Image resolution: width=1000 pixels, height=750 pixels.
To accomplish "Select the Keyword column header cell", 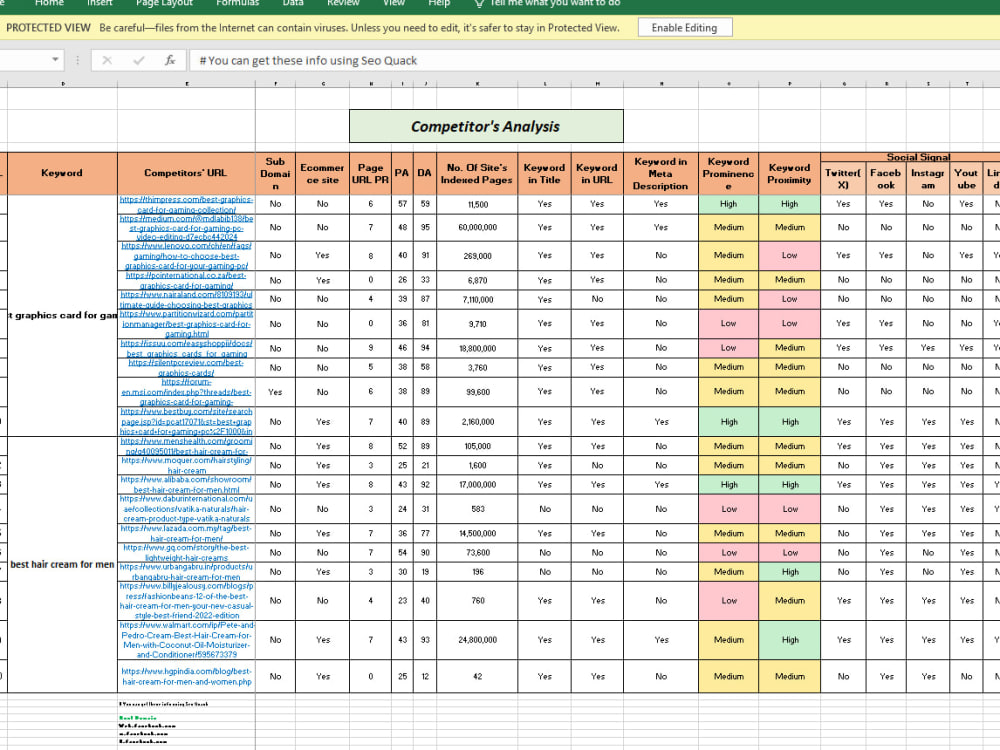I will tap(62, 173).
